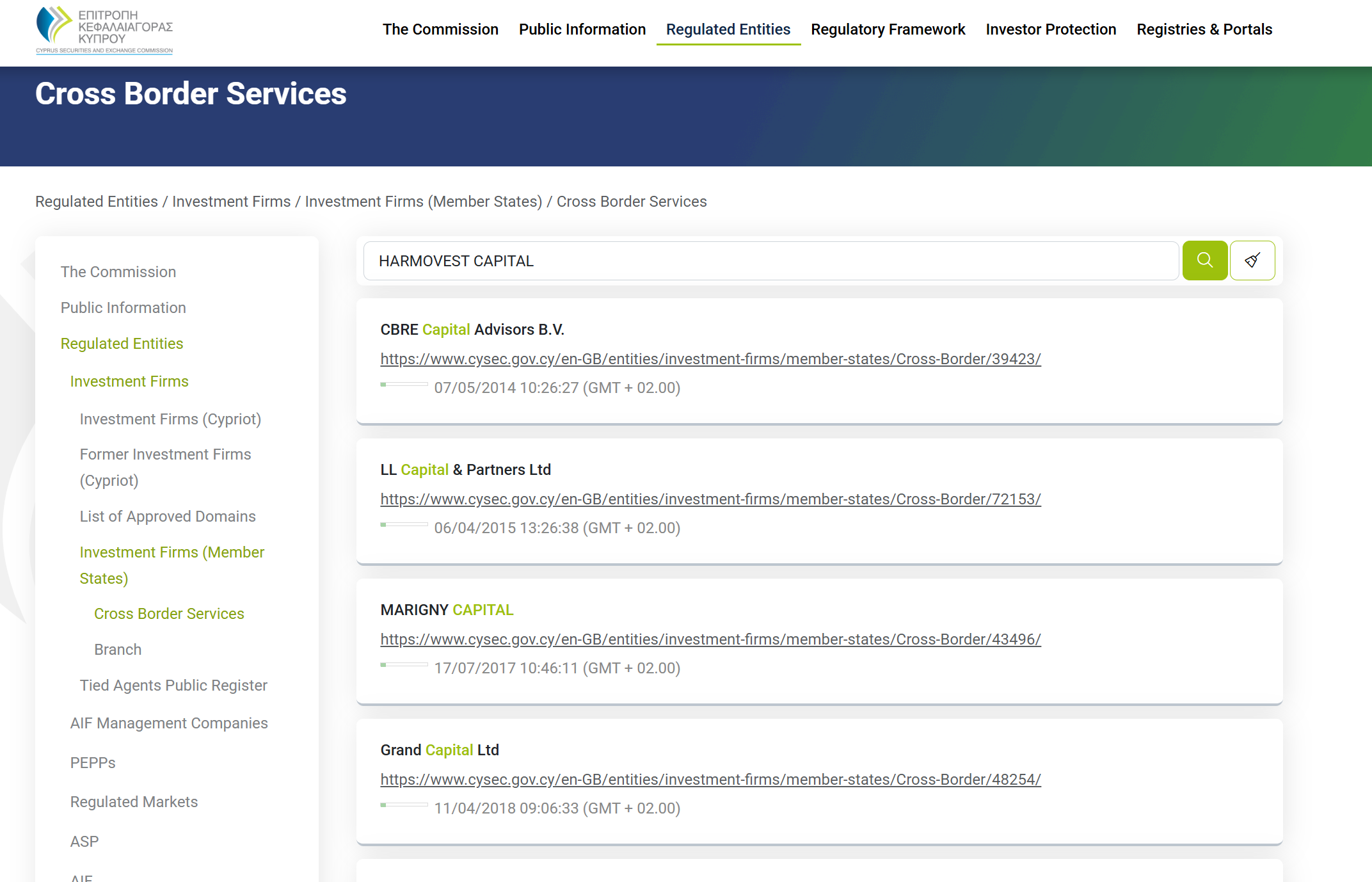Follow the Cross-Border/43496 URL link
This screenshot has height=882, width=1372.
(711, 639)
